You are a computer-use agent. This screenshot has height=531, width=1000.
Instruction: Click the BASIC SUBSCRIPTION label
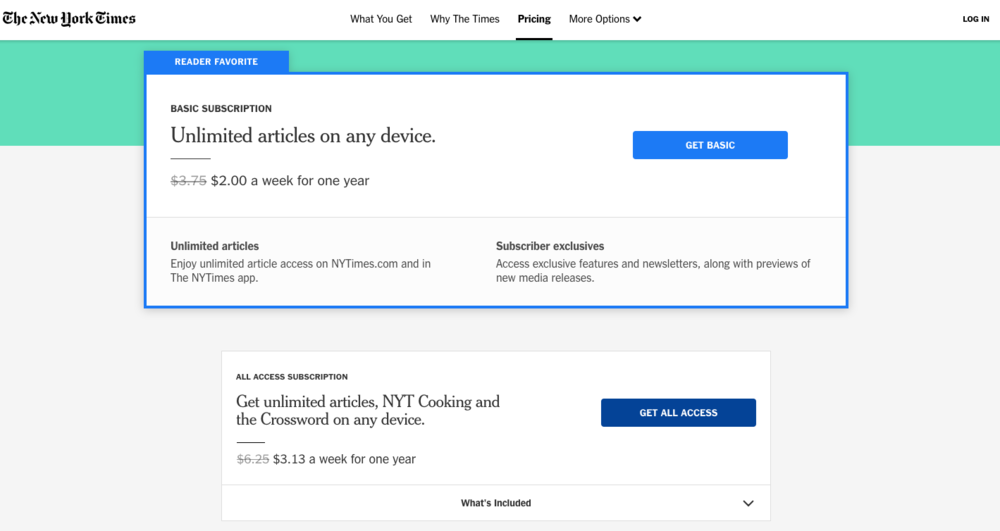[x=221, y=108]
